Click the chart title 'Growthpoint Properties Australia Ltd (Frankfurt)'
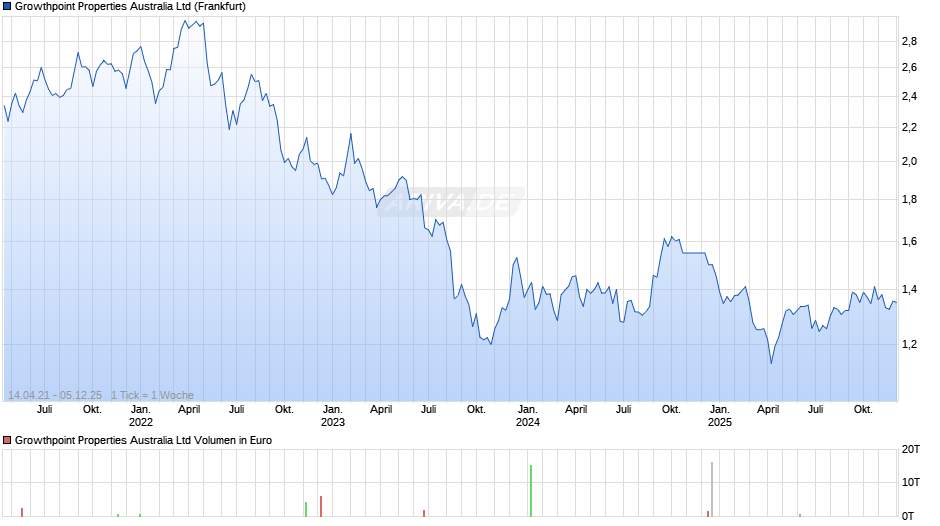The width and height of the screenshot is (940, 526). [x=130, y=7]
